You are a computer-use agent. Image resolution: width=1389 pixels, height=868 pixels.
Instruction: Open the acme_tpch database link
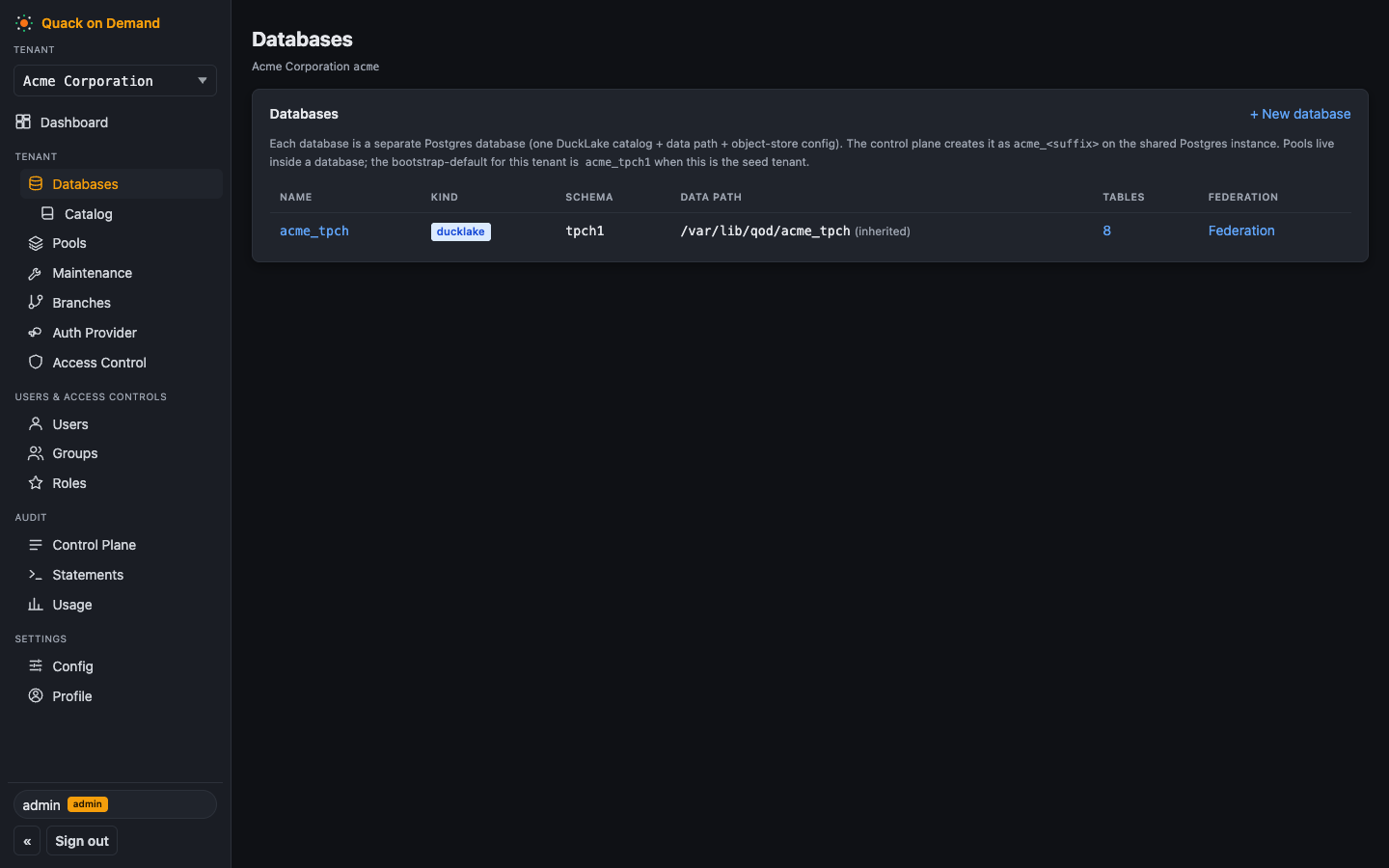(314, 231)
